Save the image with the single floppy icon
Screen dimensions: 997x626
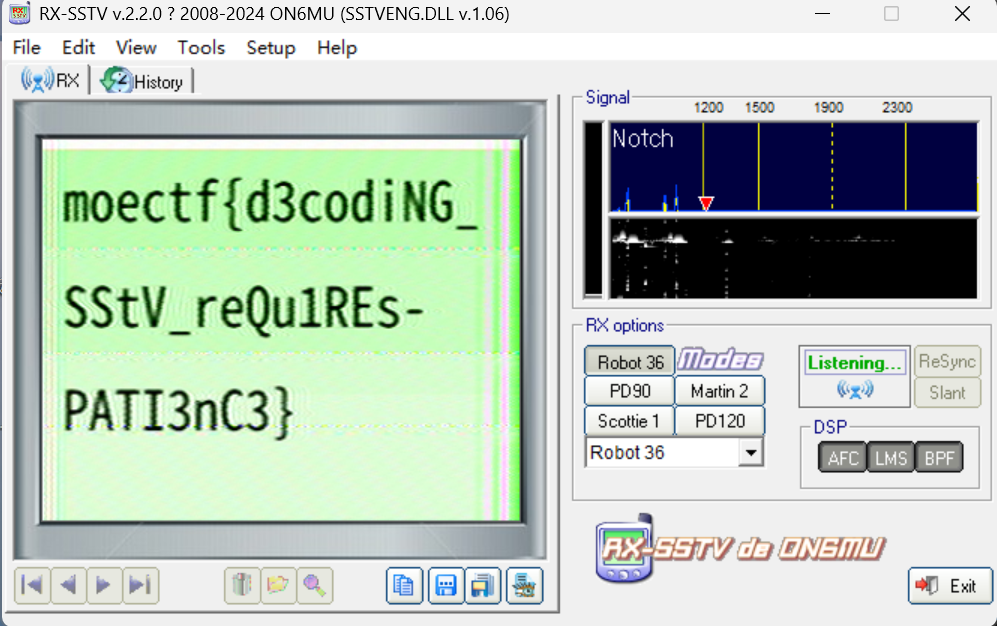point(446,585)
